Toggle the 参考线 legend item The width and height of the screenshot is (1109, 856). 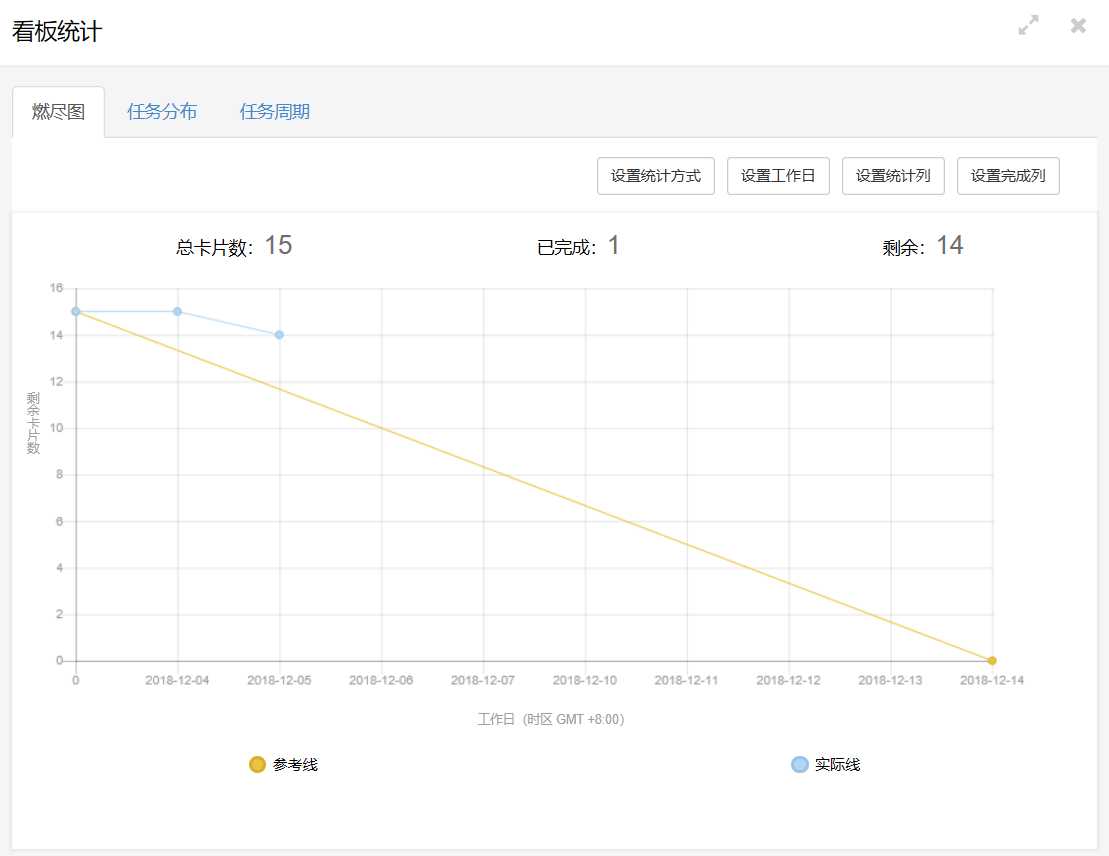[x=284, y=765]
